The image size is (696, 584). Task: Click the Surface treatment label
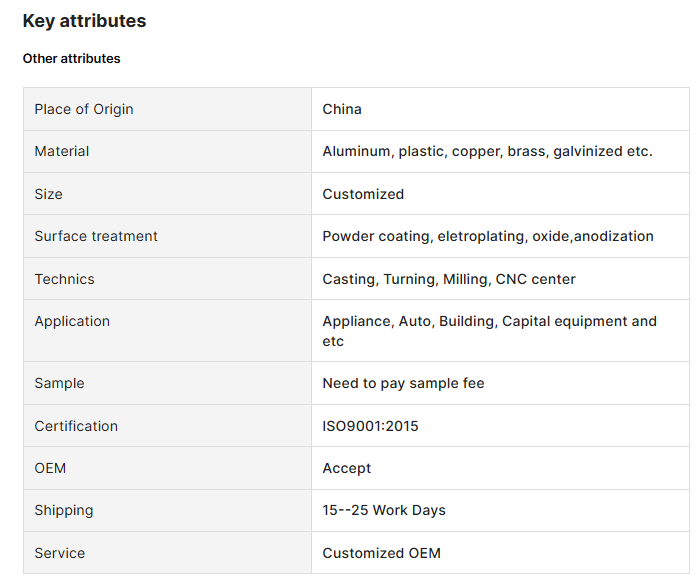click(x=96, y=236)
